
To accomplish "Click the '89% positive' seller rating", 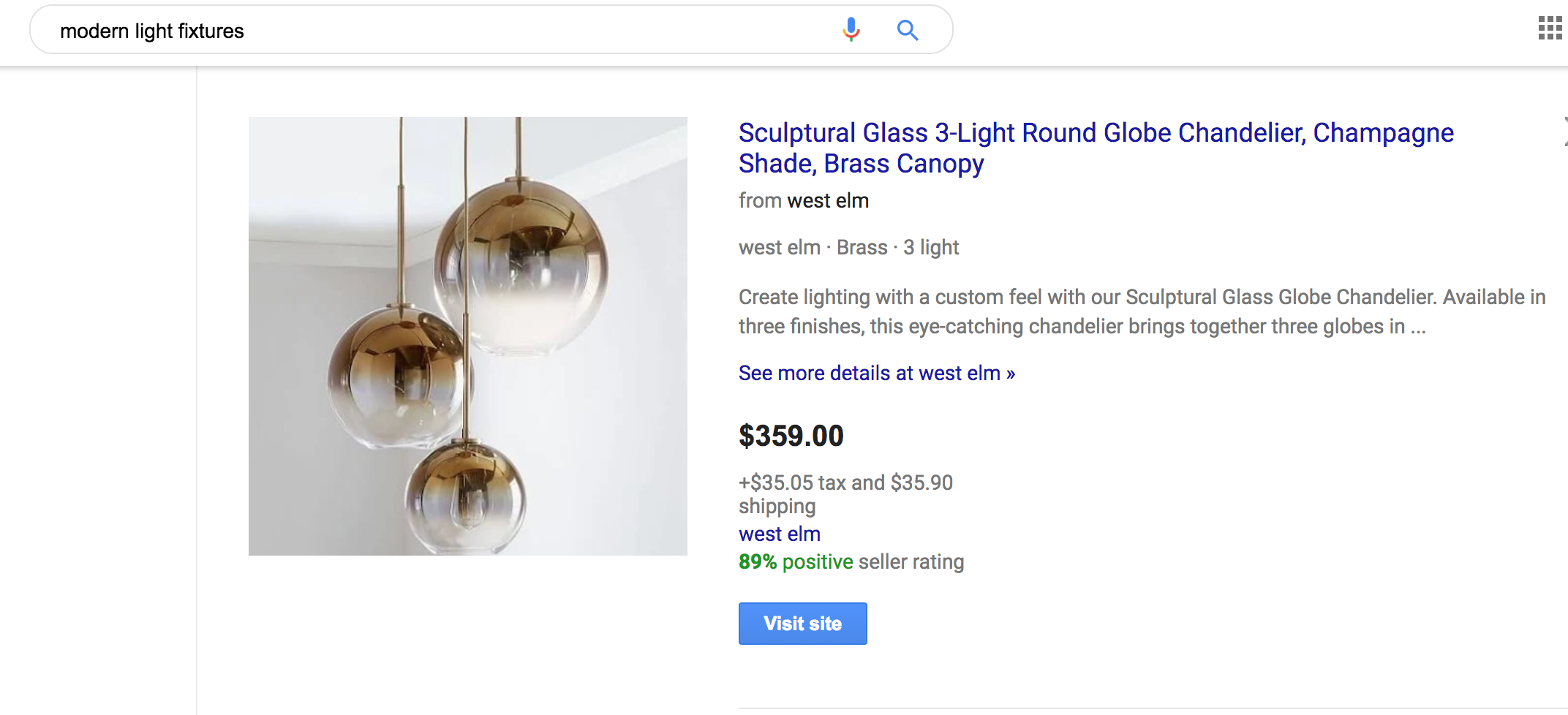I will click(796, 561).
